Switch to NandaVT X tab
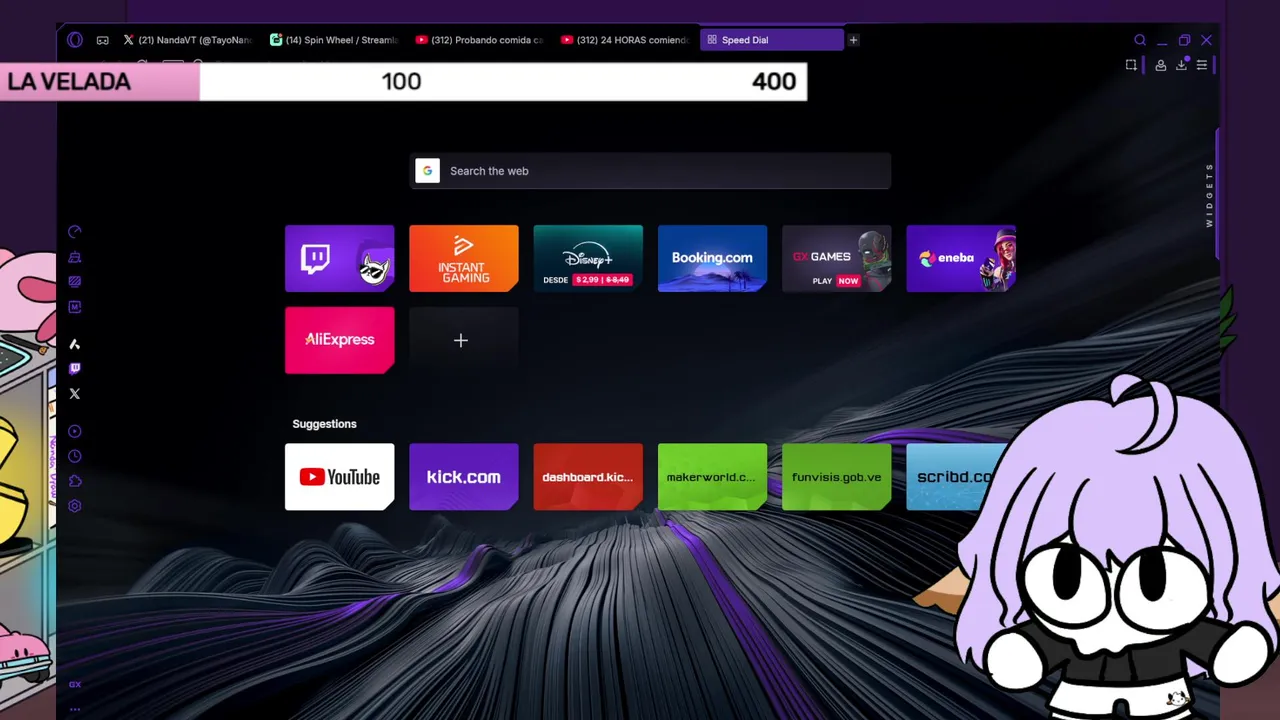 pyautogui.click(x=186, y=40)
